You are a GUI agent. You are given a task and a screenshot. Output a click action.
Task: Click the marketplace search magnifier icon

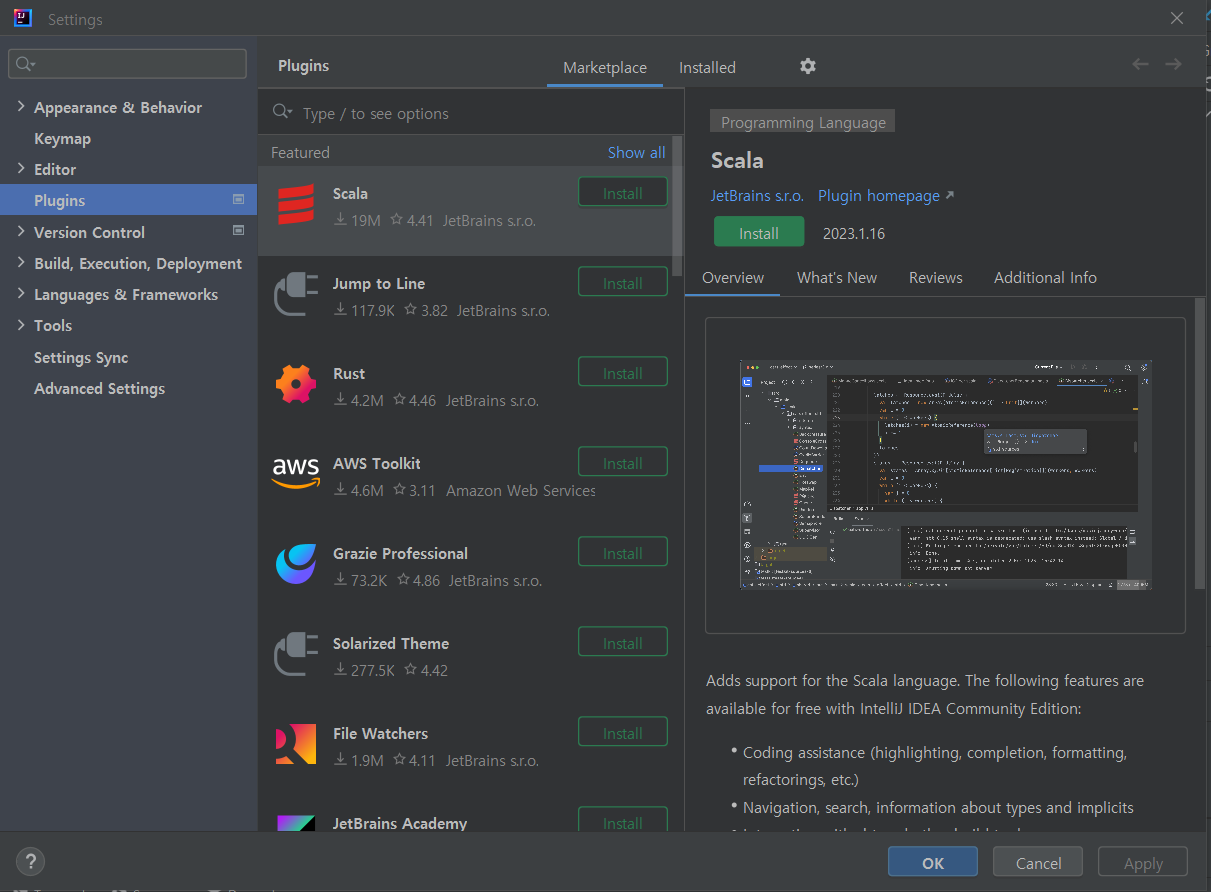click(x=282, y=113)
